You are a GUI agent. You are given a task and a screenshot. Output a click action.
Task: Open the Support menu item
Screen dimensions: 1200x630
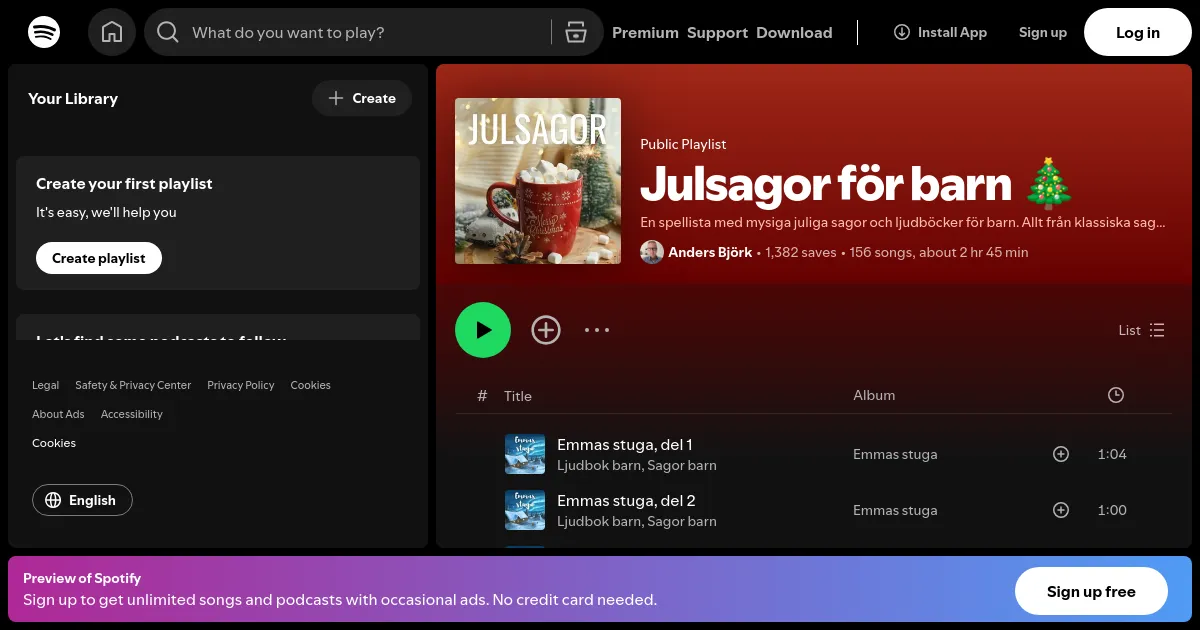[x=717, y=32]
